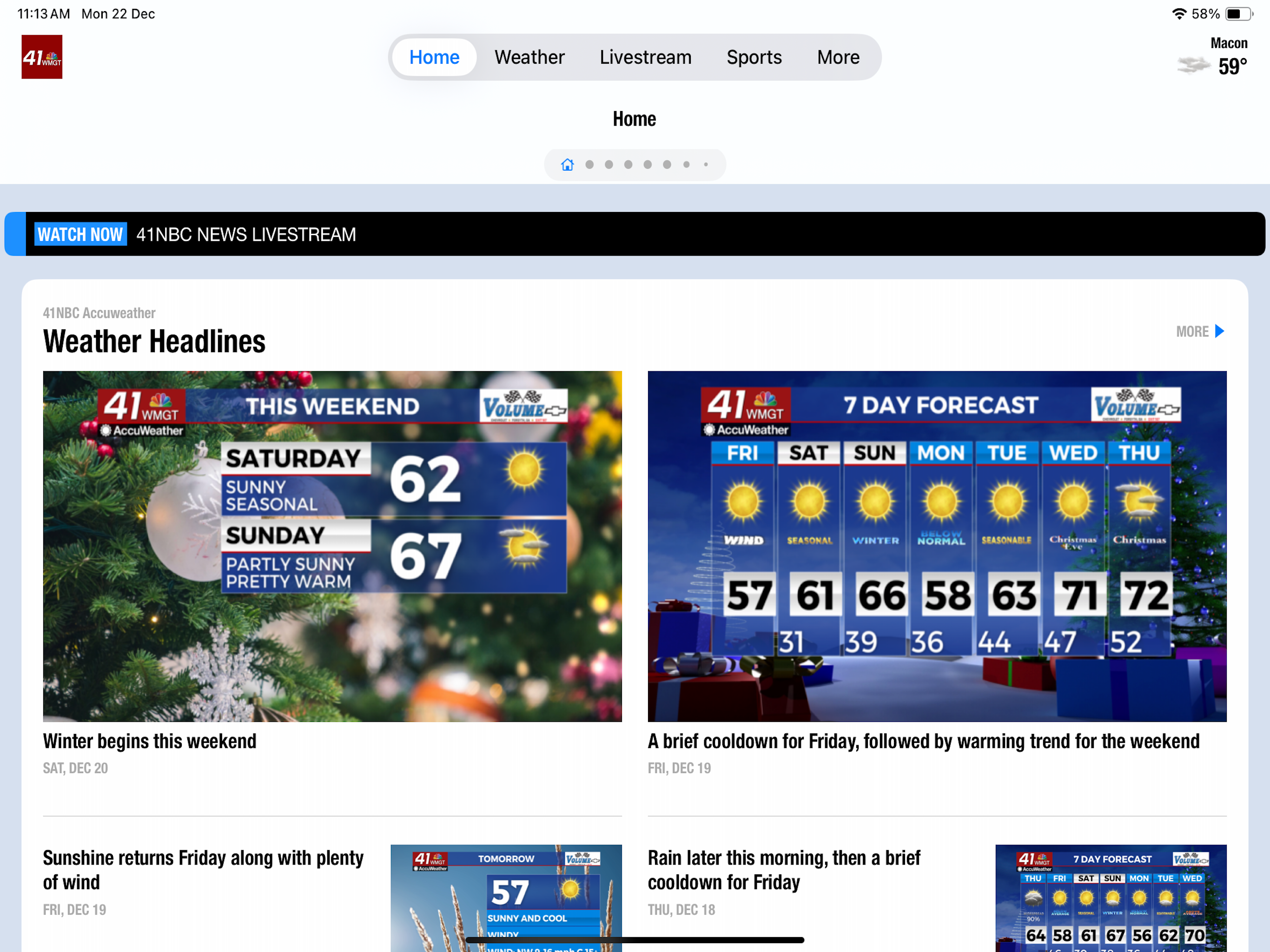Image resolution: width=1270 pixels, height=952 pixels.
Task: Open the large 7 Day Forecast thumbnail
Action: [x=937, y=546]
